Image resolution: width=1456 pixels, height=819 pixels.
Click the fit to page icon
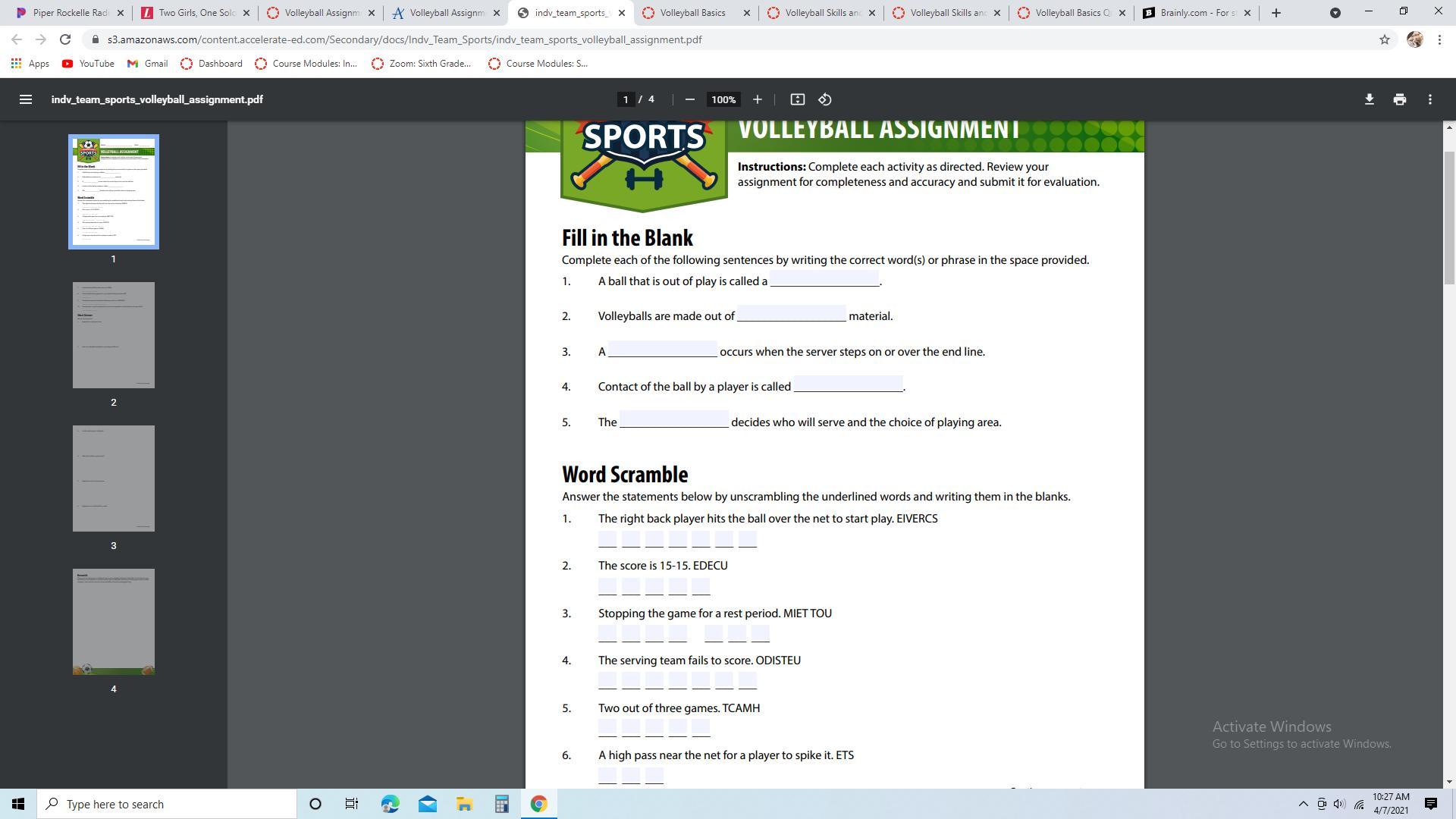coord(797,99)
